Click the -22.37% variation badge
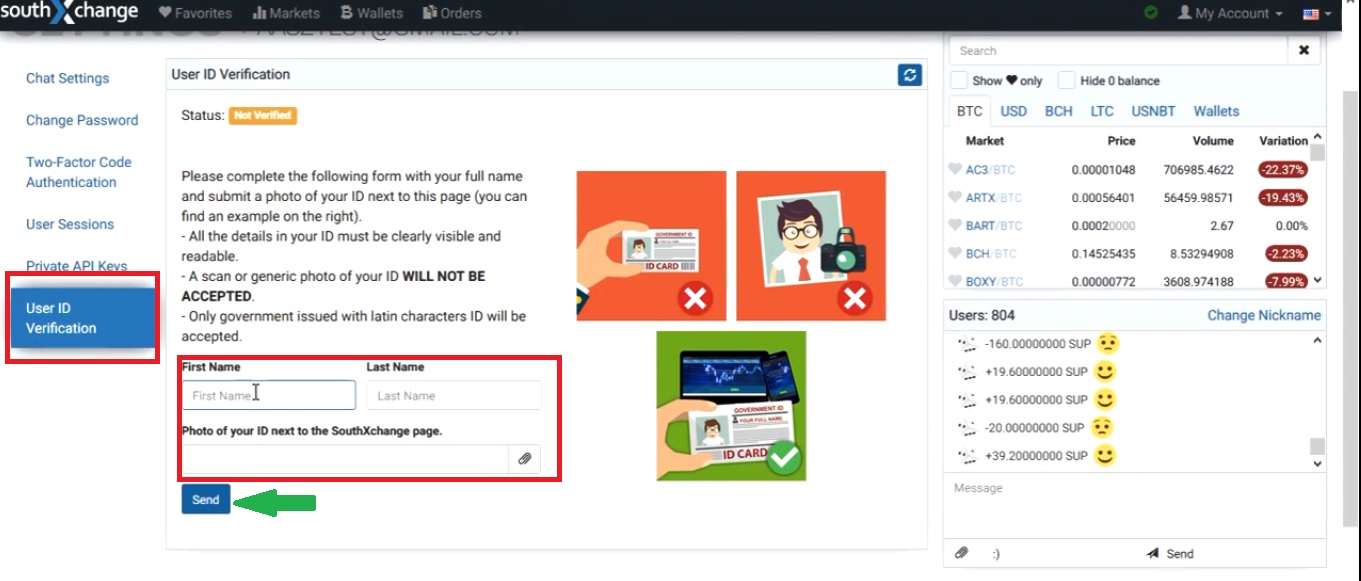The width and height of the screenshot is (1361, 581). tap(1284, 170)
